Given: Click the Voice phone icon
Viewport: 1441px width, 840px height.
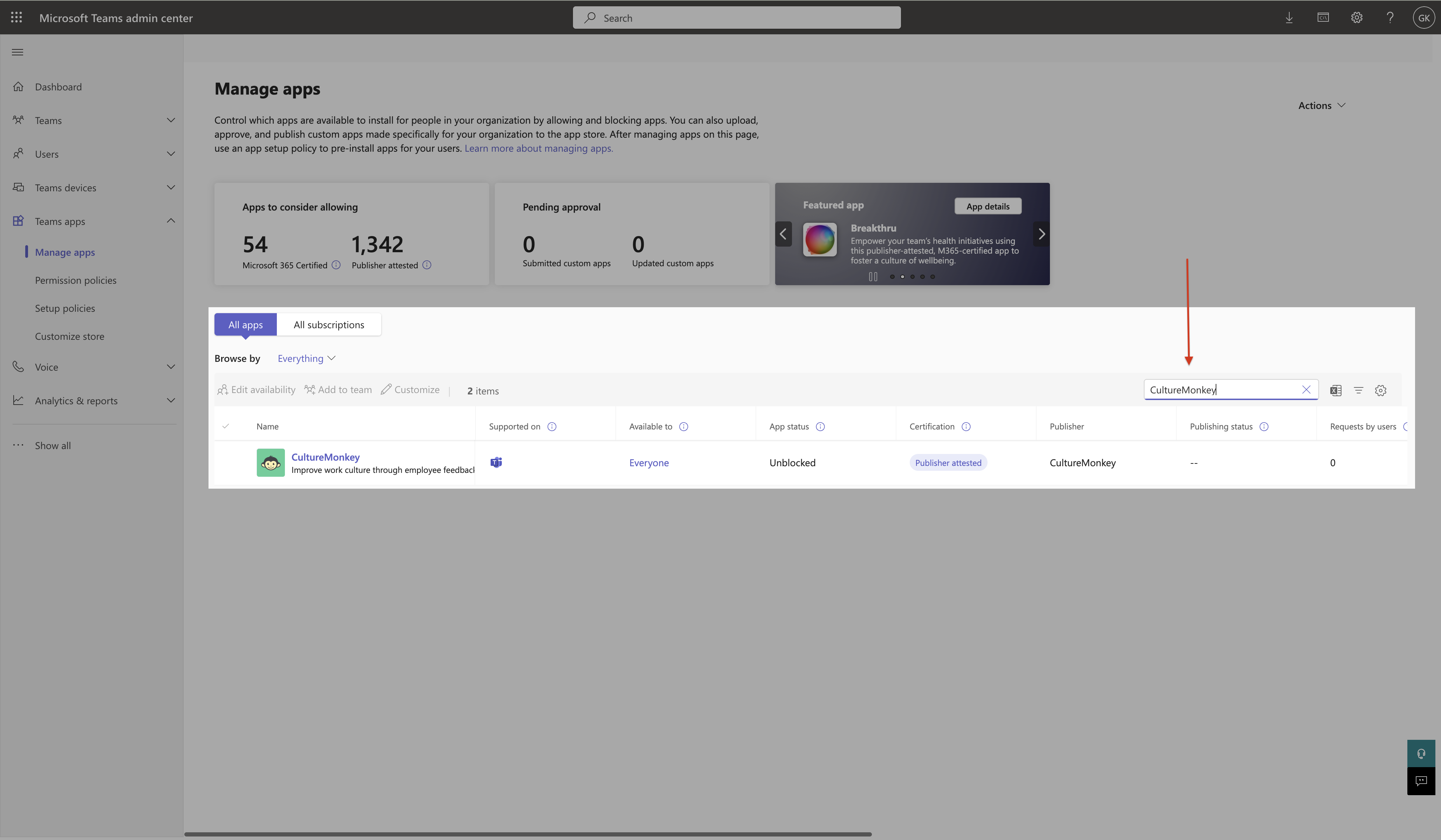Looking at the screenshot, I should (18, 367).
